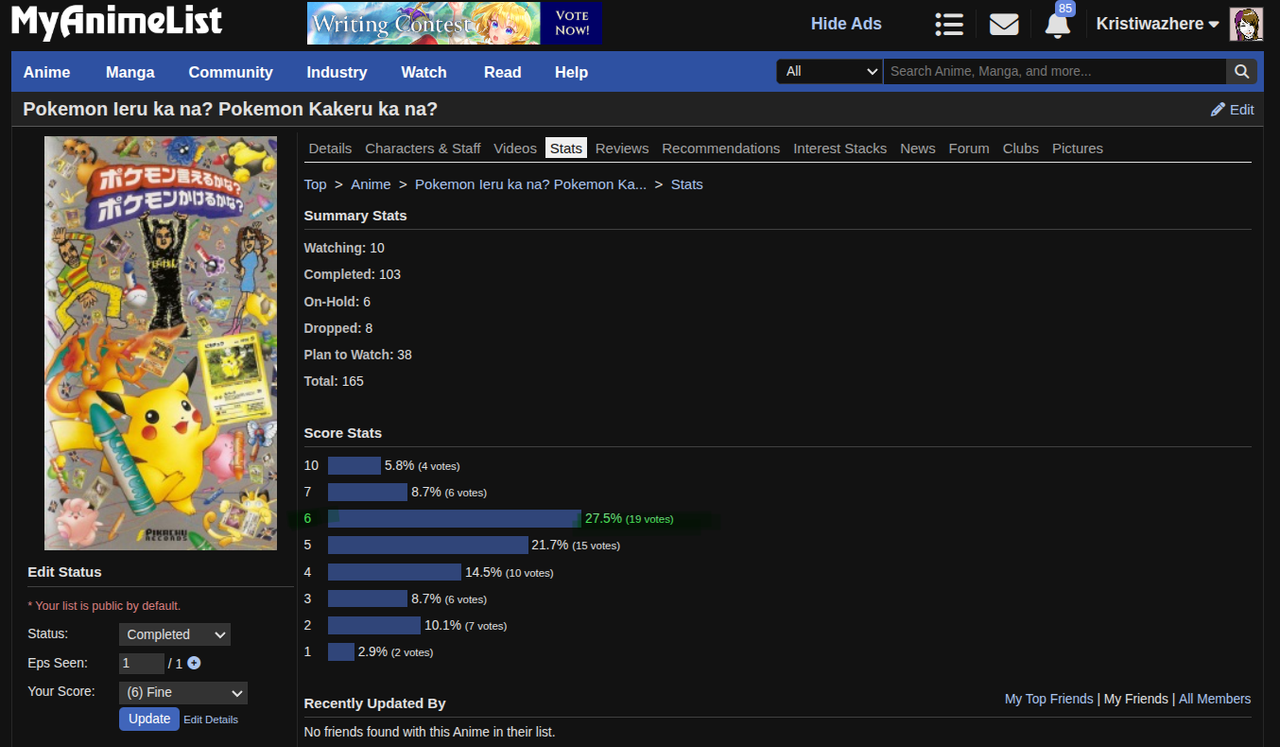Open the Help menu

tap(572, 72)
